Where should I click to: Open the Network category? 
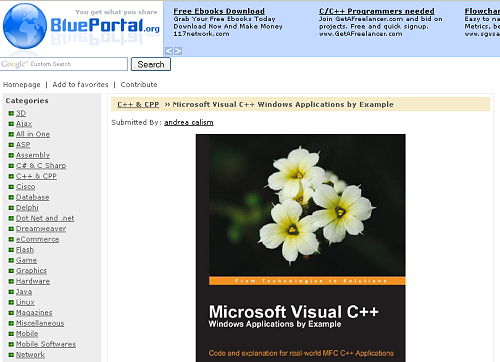click(x=30, y=355)
